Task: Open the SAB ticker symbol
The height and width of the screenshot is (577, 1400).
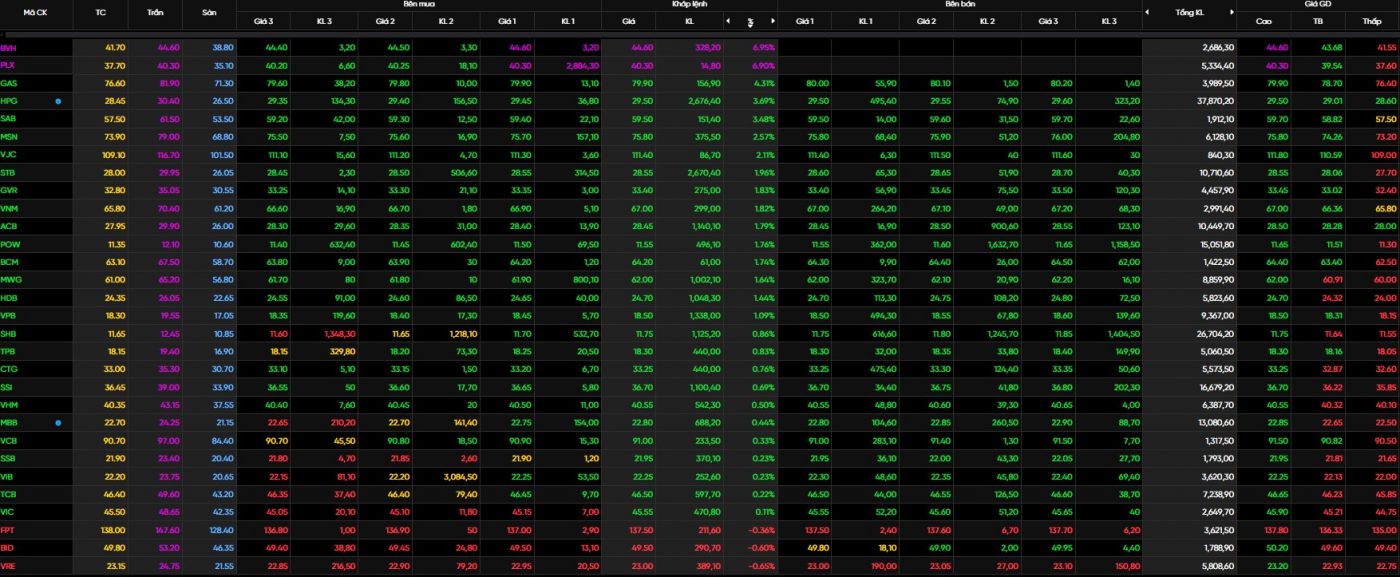Action: [x=9, y=119]
